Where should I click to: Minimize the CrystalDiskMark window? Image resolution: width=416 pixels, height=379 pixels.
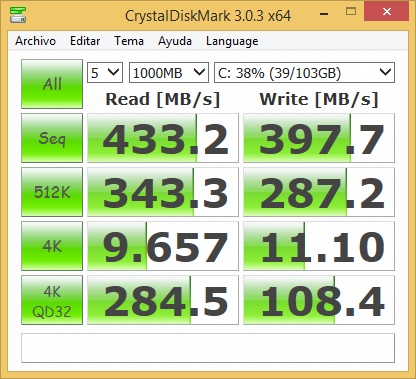pos(324,13)
